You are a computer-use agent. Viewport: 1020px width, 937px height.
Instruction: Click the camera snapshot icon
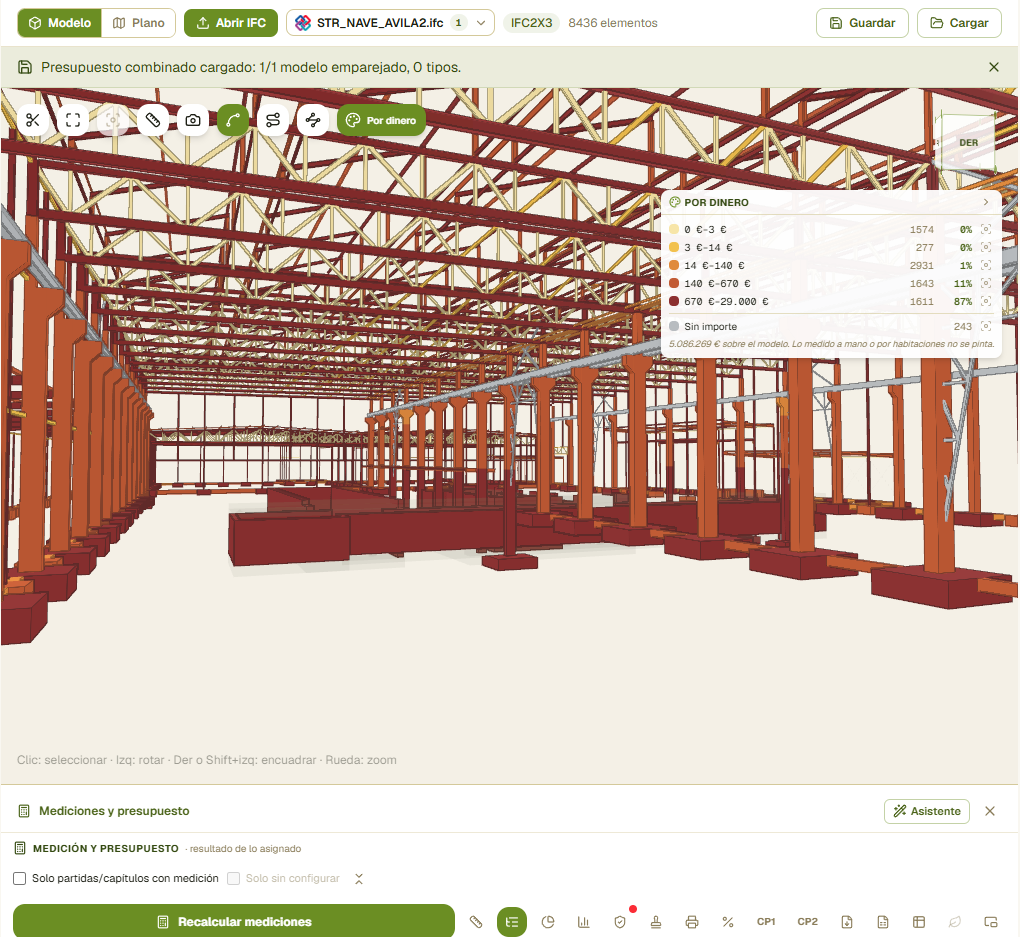(x=193, y=120)
